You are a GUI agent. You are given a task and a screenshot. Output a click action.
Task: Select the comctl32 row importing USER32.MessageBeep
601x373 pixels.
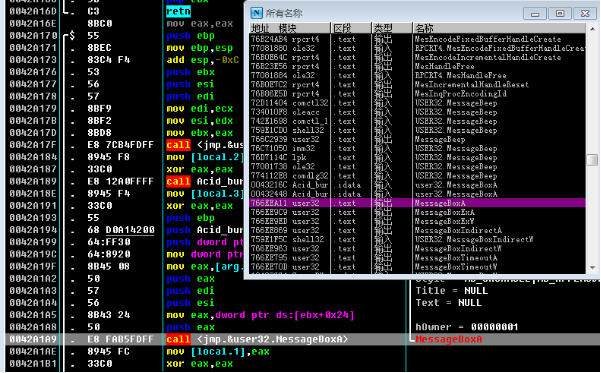pyautogui.click(x=417, y=103)
